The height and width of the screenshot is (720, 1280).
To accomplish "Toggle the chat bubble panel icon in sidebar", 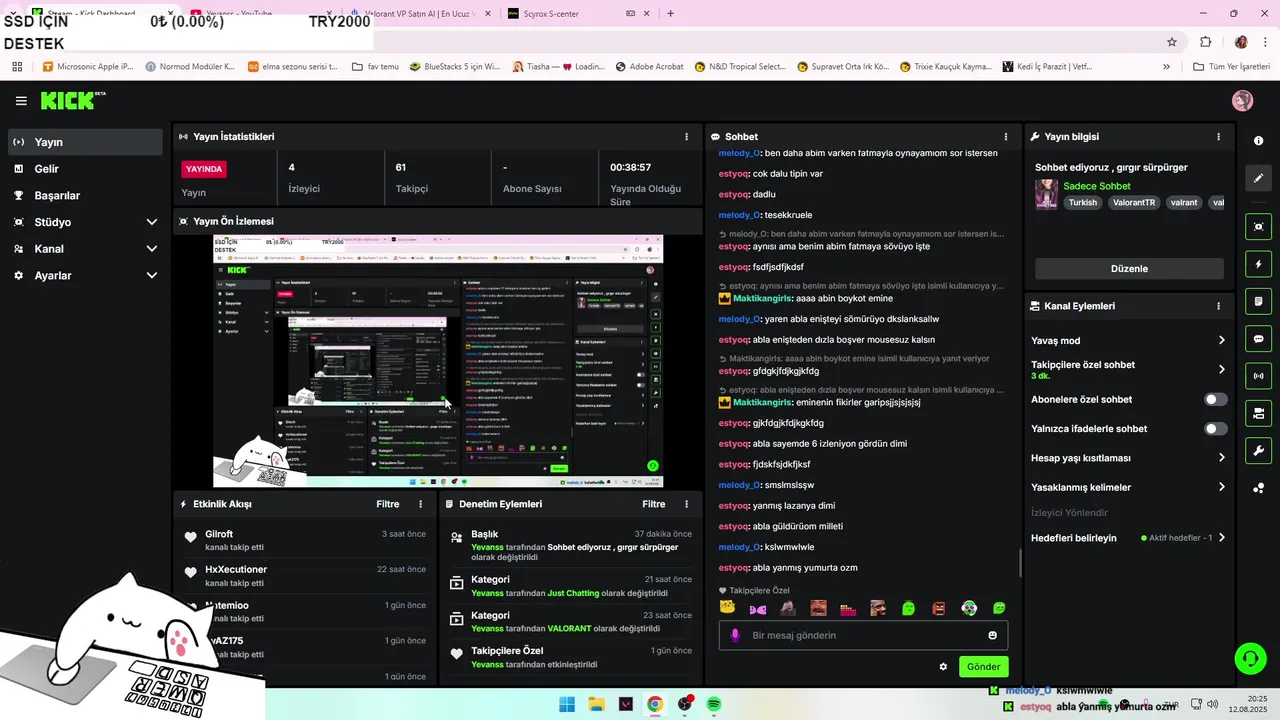I will [1258, 339].
